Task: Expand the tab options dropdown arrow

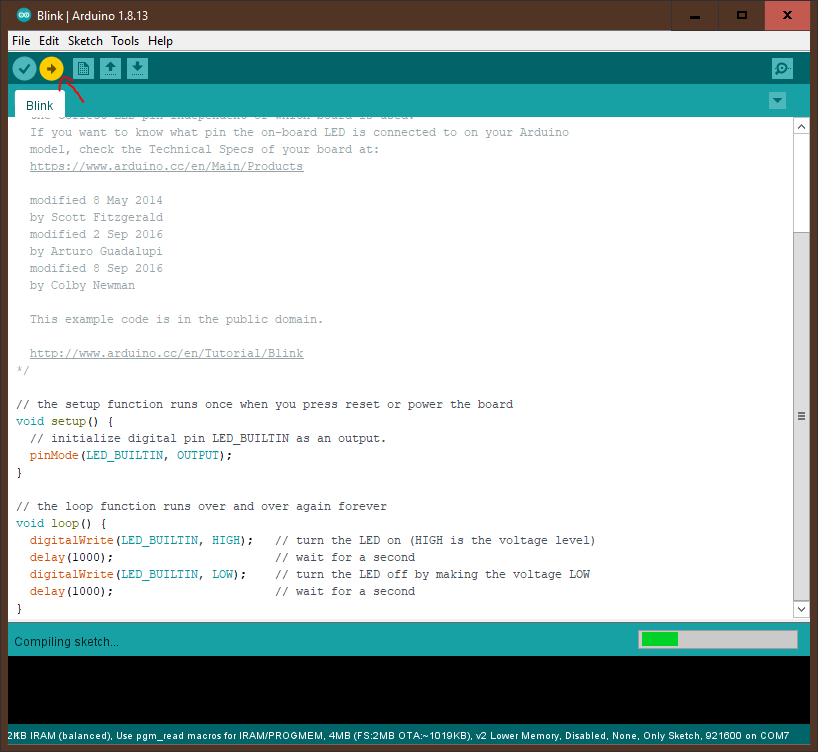Action: 777,101
